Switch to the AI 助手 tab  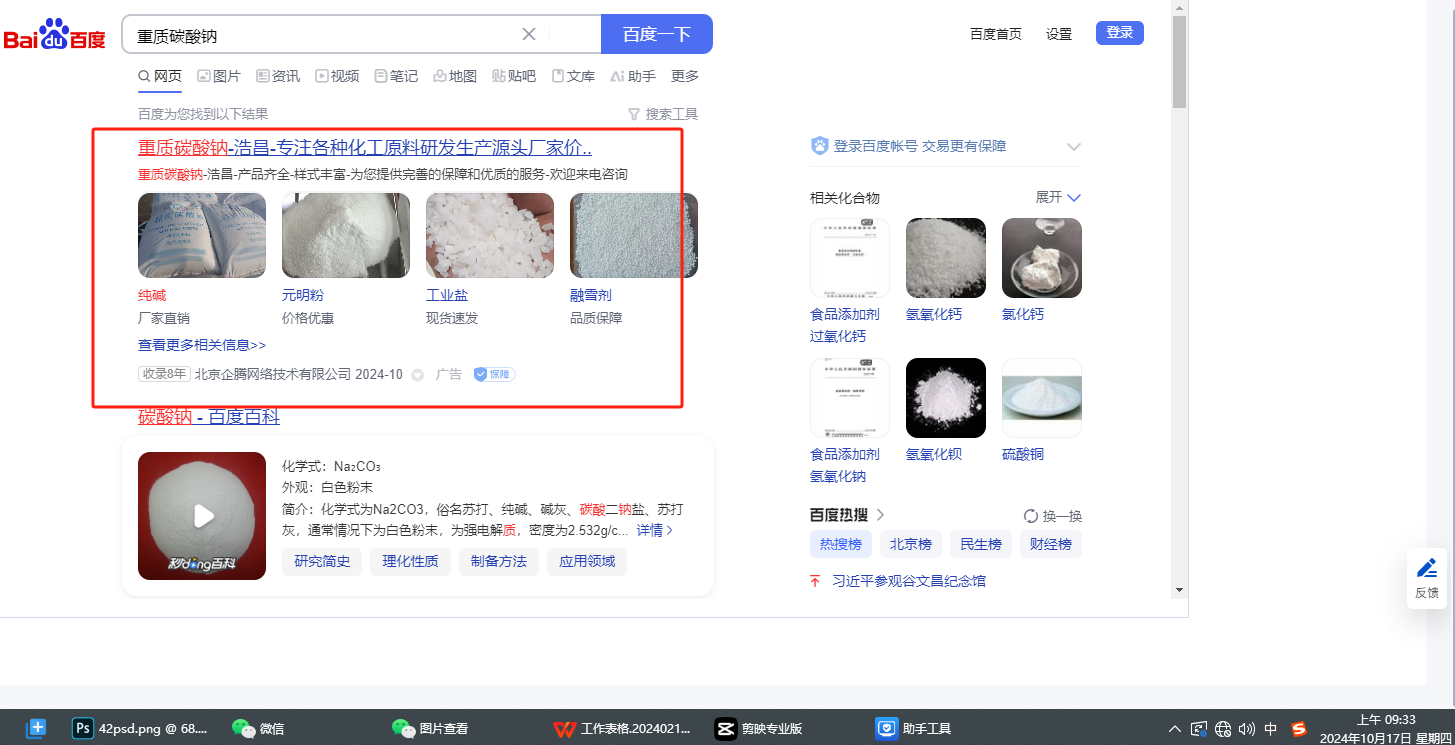point(633,76)
